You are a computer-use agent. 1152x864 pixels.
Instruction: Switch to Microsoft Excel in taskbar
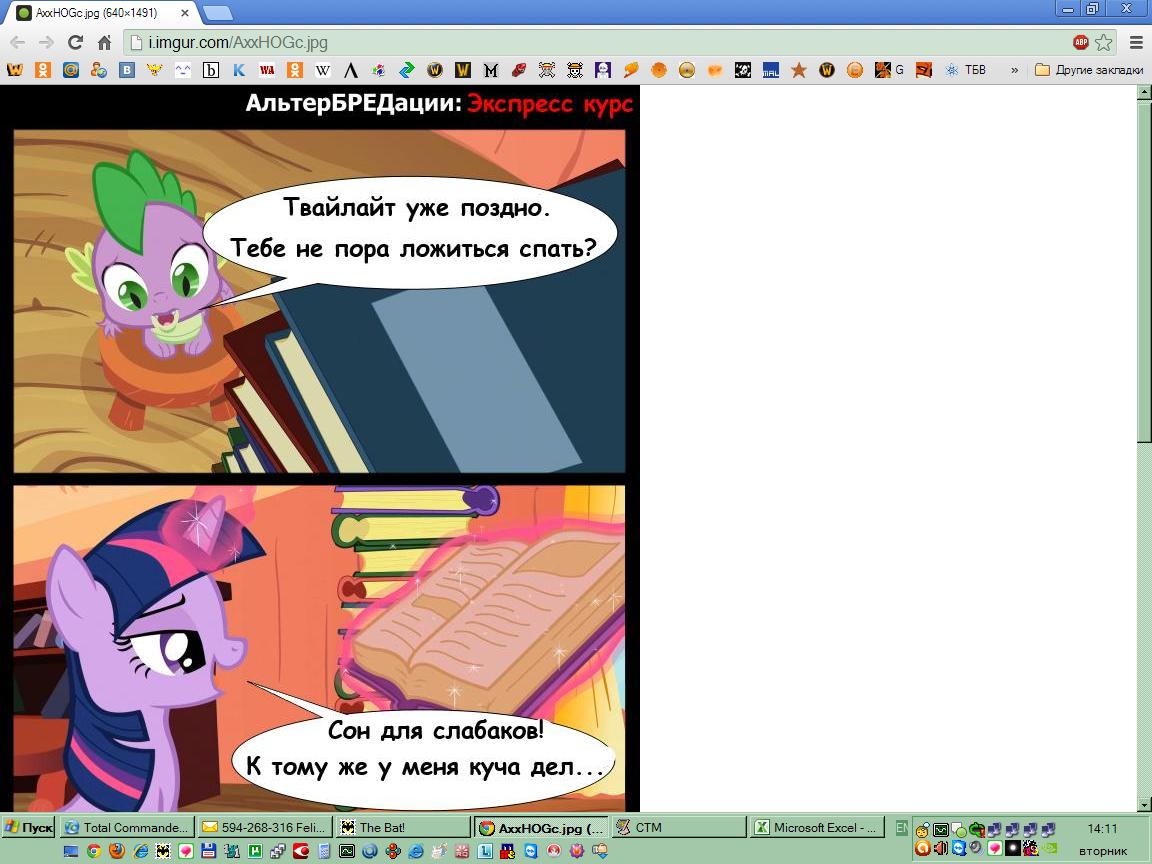pos(816,827)
